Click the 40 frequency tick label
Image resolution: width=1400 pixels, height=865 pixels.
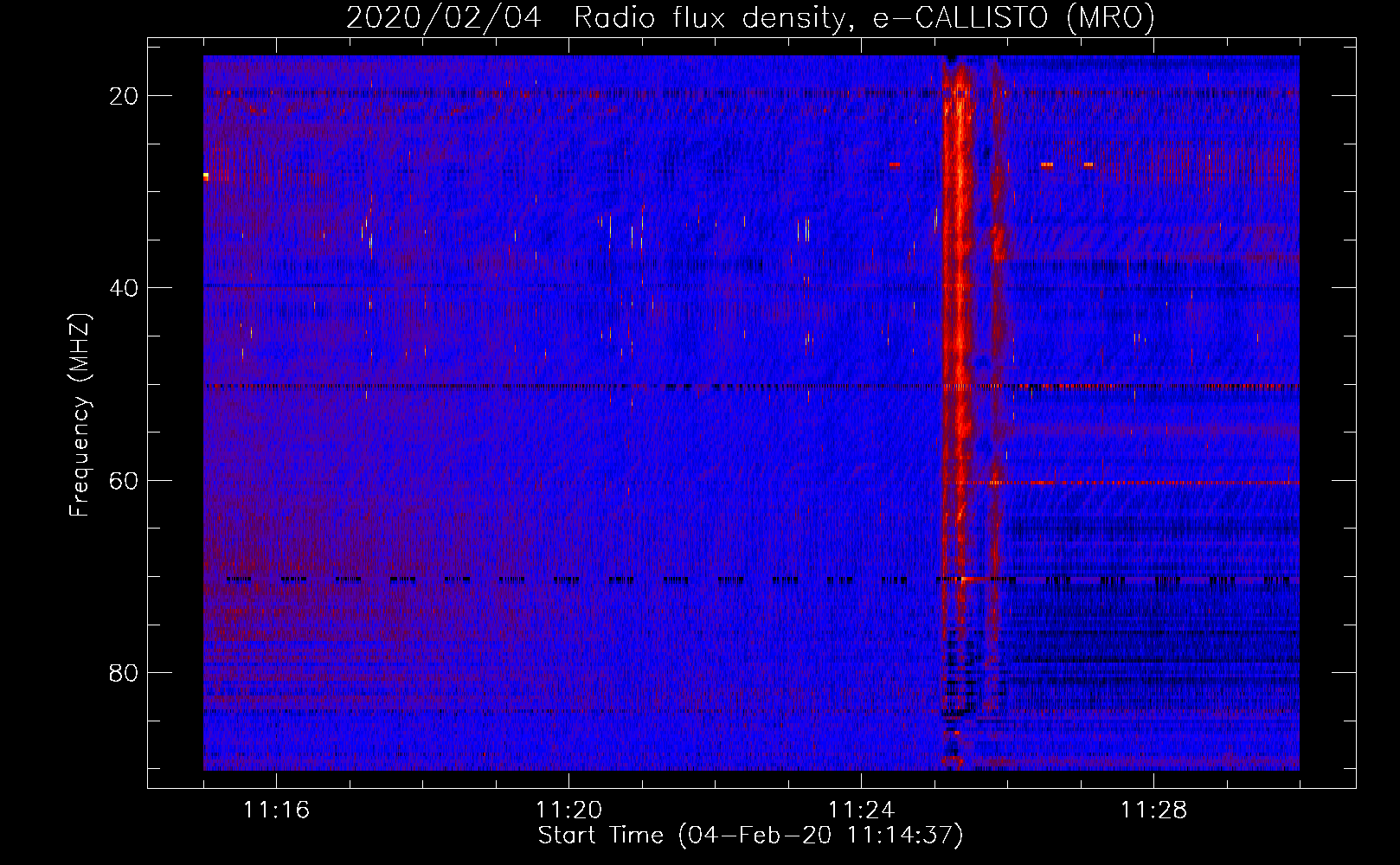[x=125, y=288]
